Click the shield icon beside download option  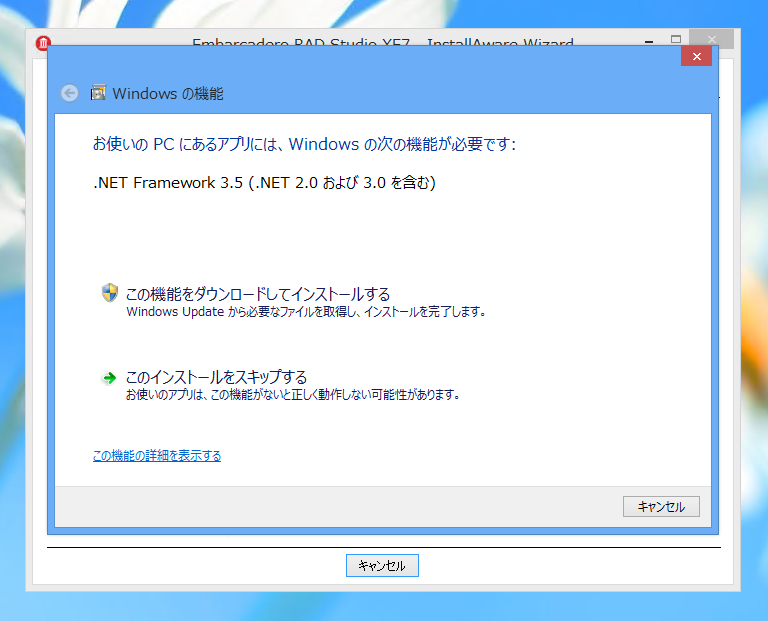110,293
